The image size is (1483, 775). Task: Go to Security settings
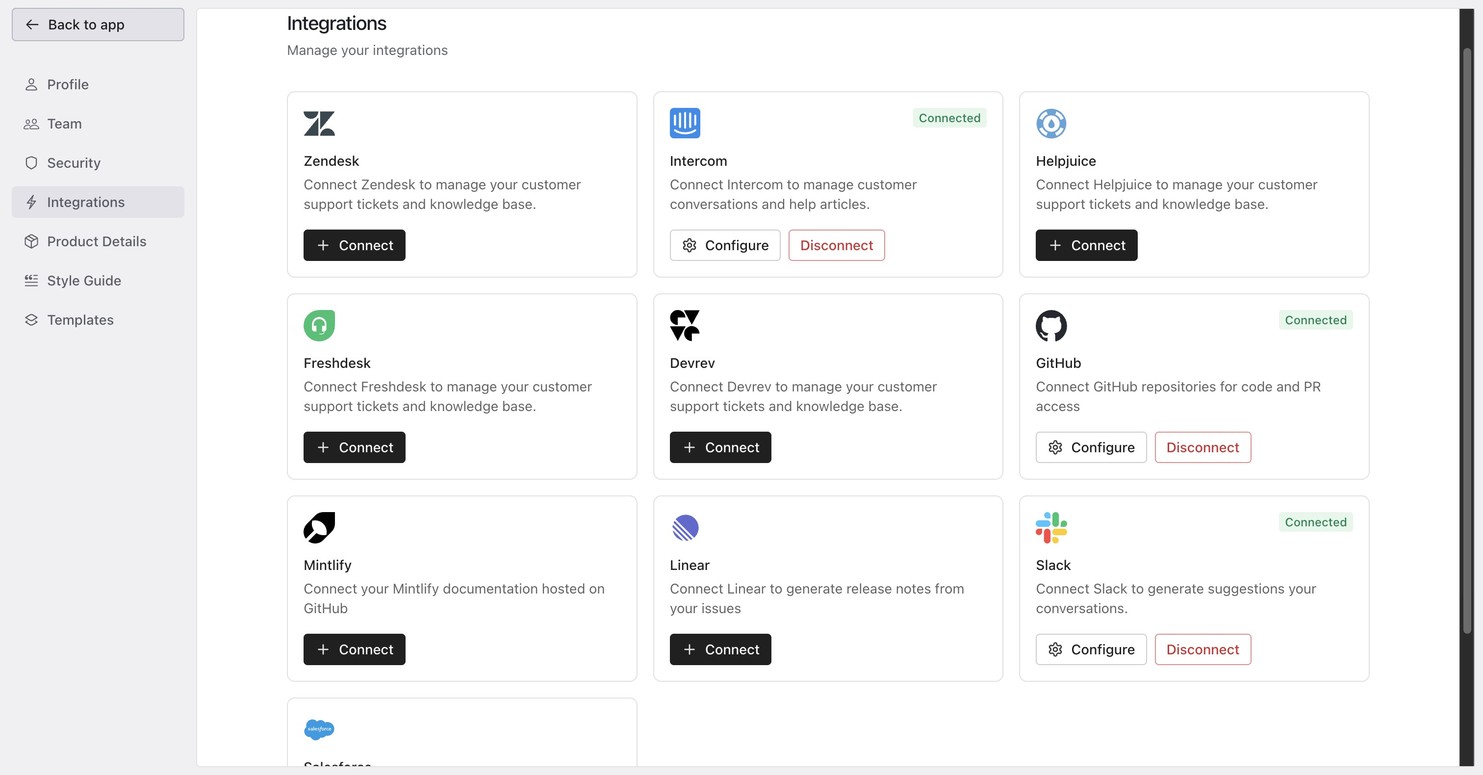coord(98,163)
